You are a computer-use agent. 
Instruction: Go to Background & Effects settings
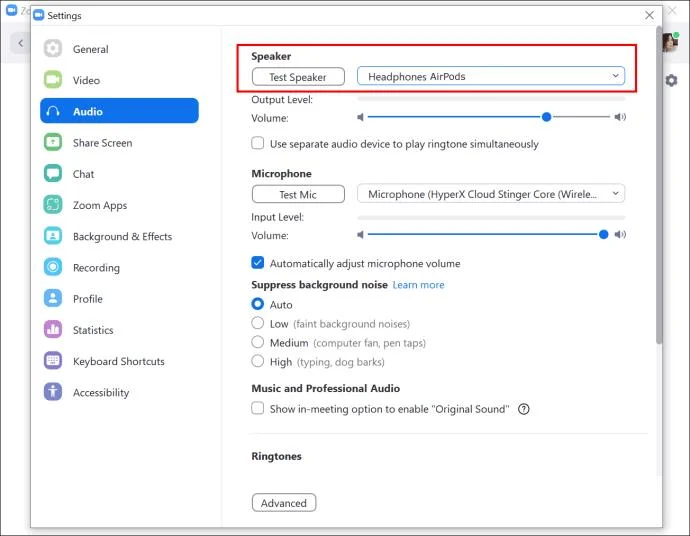click(x=119, y=236)
